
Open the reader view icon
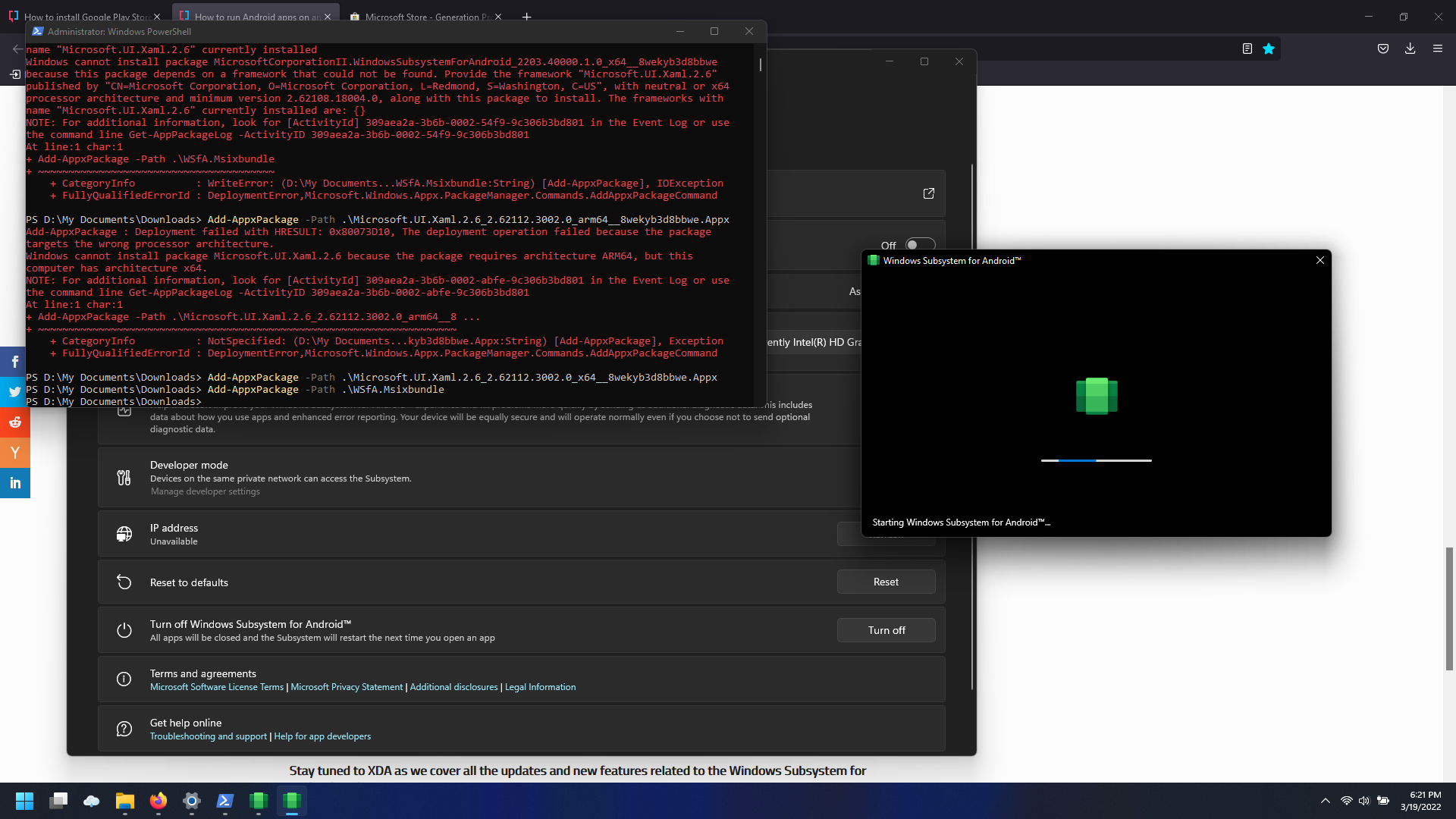tap(1247, 49)
